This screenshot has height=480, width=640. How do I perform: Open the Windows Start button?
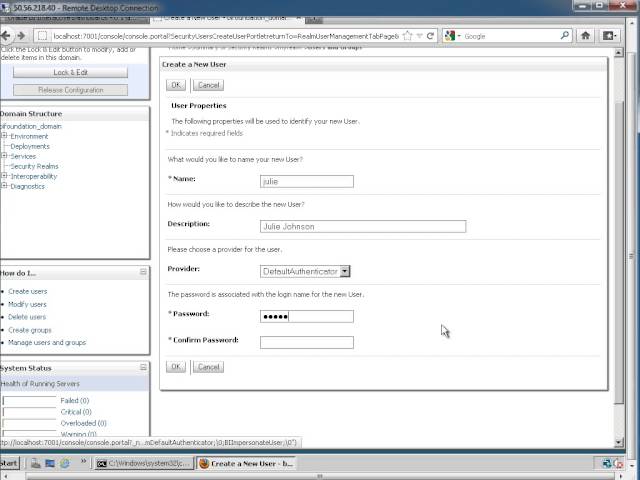pyautogui.click(x=9, y=463)
